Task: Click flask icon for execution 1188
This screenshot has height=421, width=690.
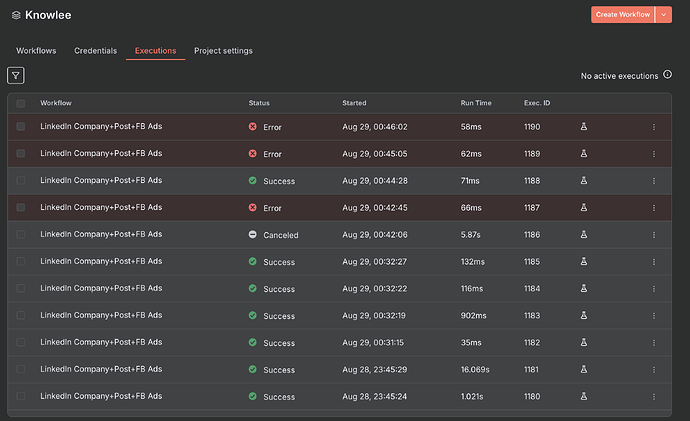Action: [x=584, y=180]
